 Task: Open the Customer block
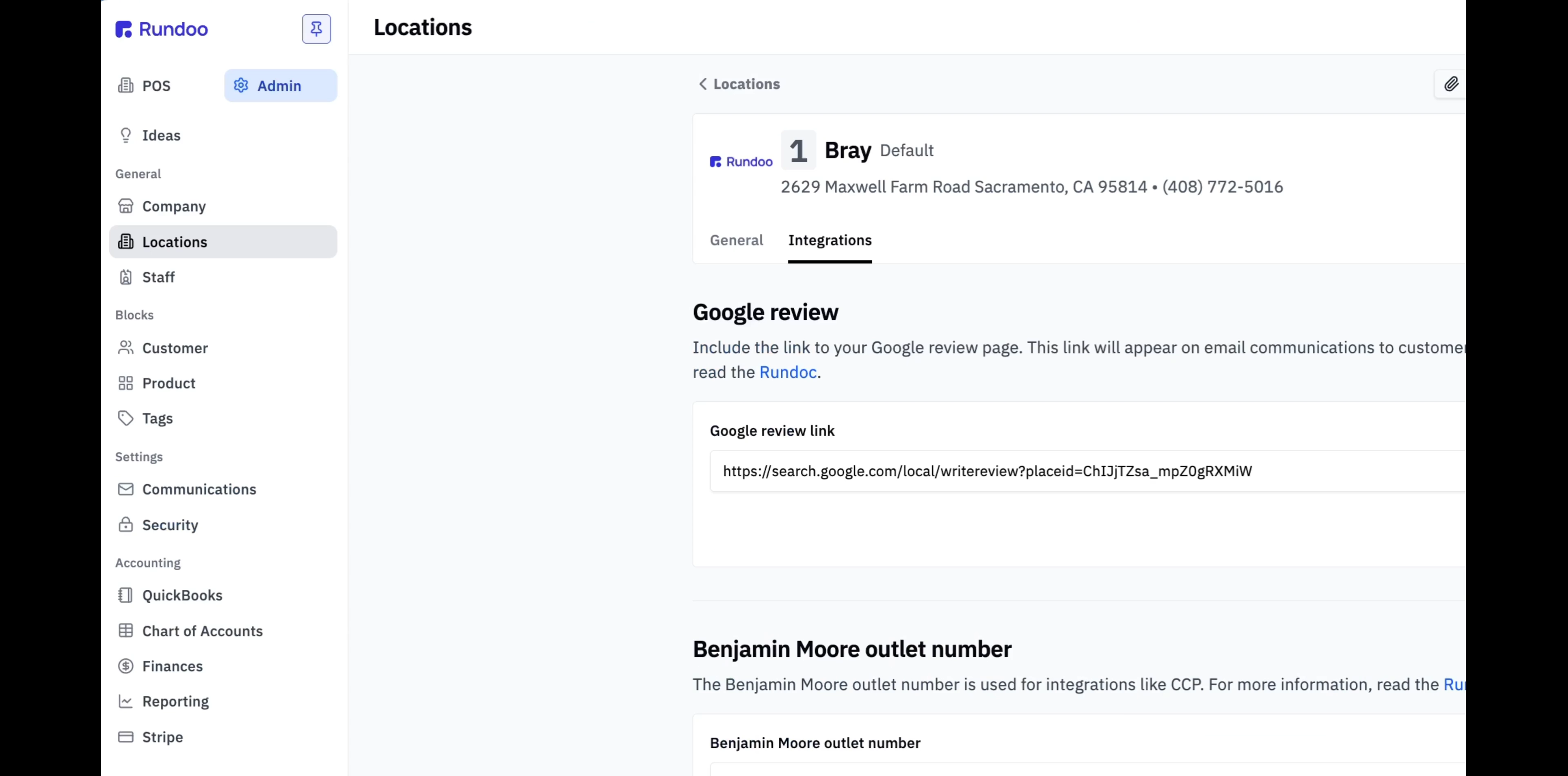pos(223,348)
